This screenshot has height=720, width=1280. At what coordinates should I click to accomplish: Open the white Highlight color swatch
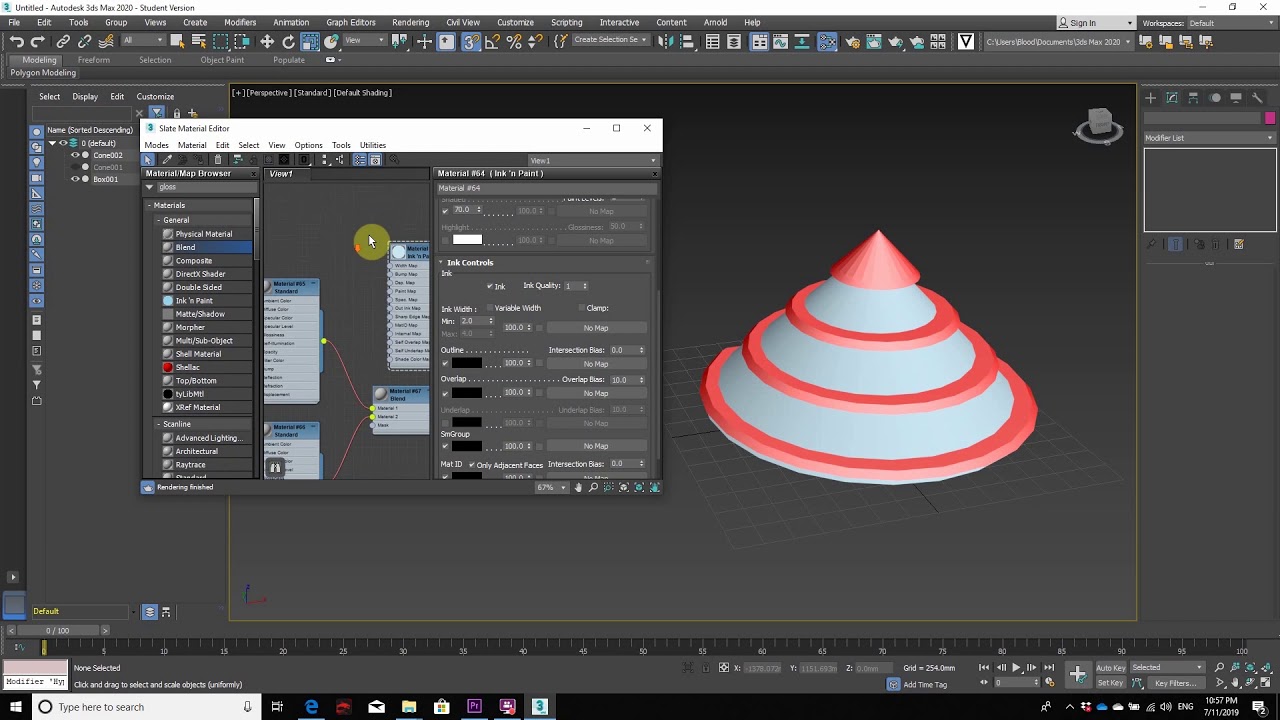click(x=467, y=240)
